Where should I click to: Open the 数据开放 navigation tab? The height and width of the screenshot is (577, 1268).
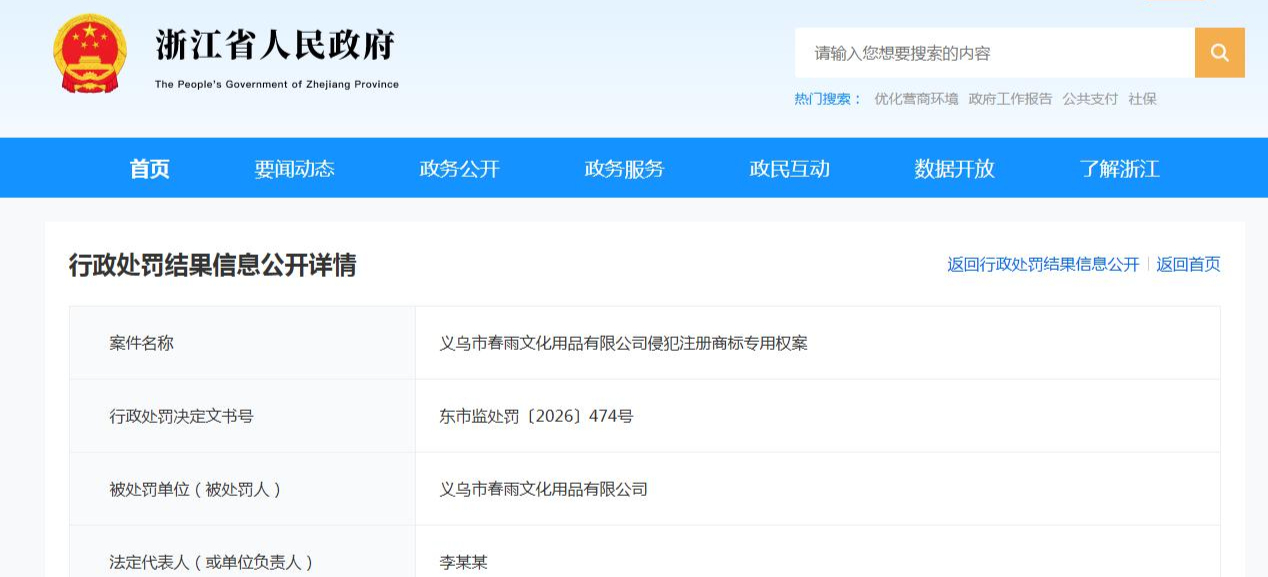pos(954,169)
